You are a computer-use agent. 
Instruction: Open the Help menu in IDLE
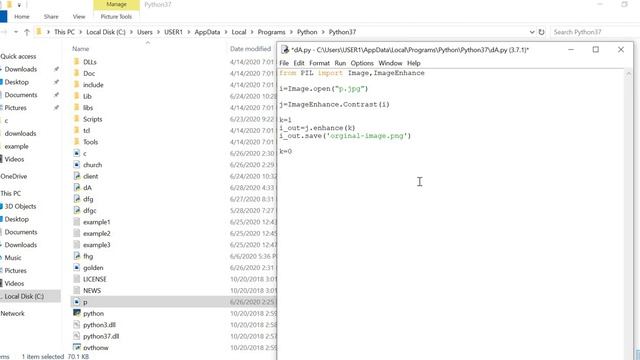[413, 63]
